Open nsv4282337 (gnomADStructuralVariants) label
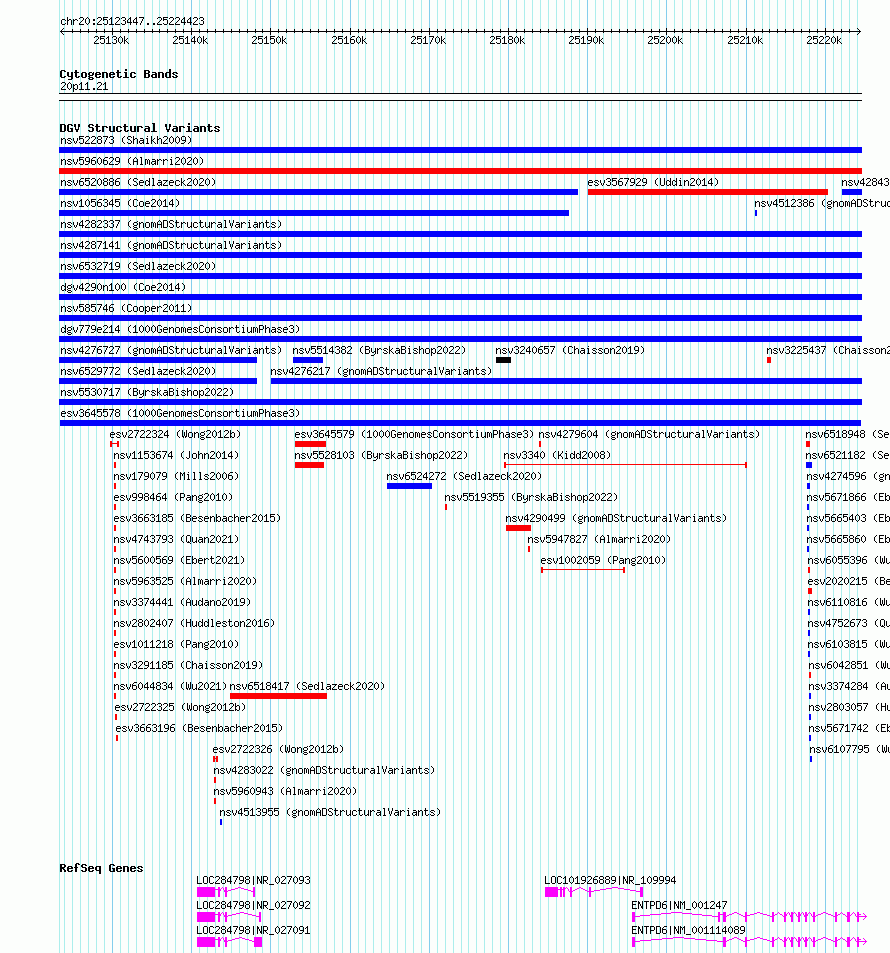Viewport: 890px width, 953px height. coord(171,224)
